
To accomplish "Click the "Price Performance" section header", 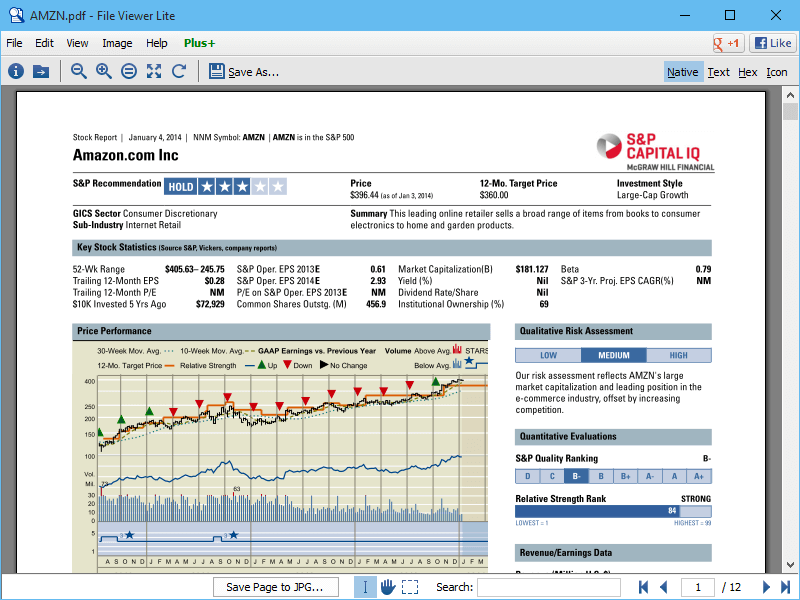I will point(281,331).
